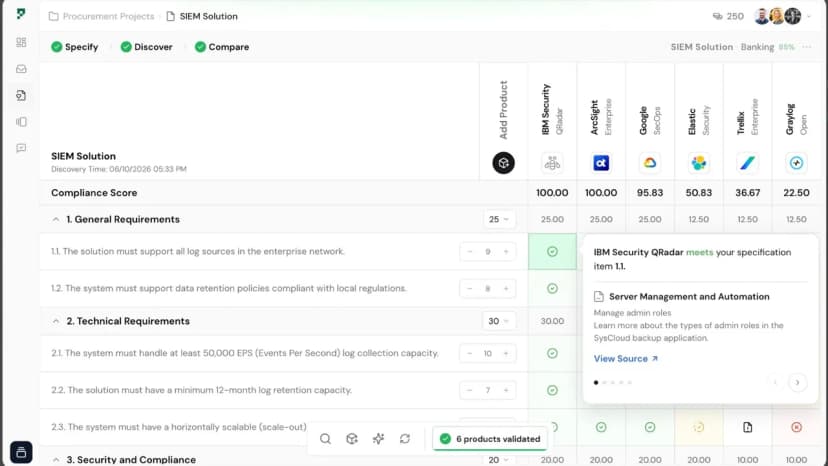
Task: Click Google SecOps check mark for item 2.3
Action: tap(650, 427)
